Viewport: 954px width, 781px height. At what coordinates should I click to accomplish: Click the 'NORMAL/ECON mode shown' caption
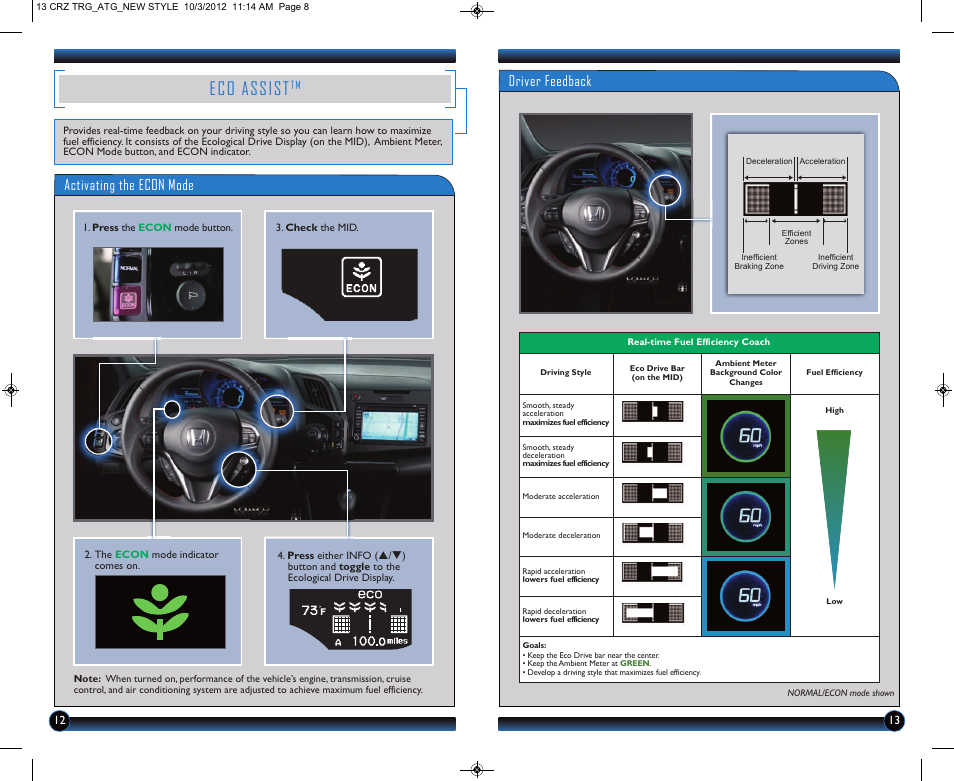(x=840, y=693)
